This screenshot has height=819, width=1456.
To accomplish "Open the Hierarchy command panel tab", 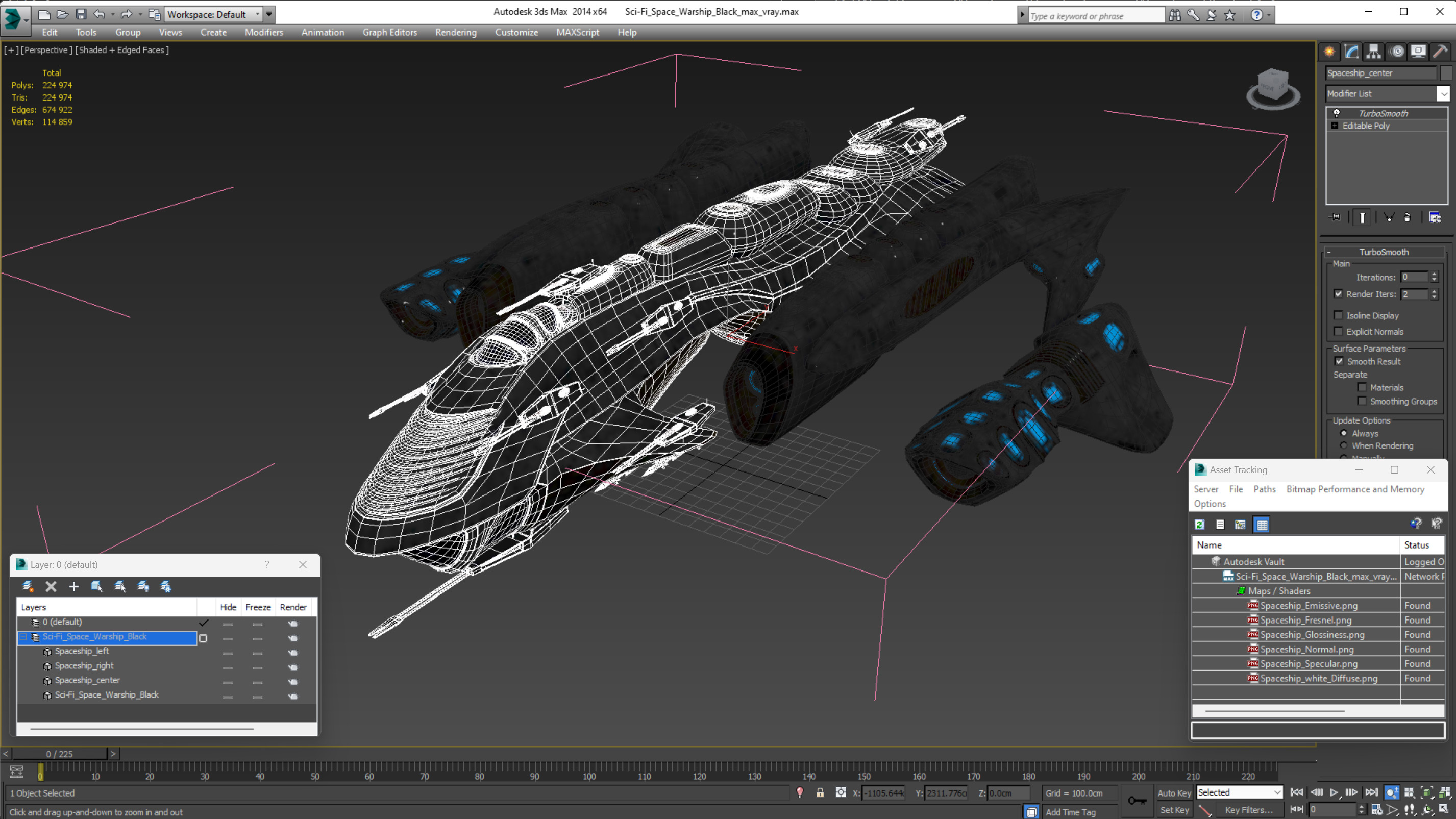I will [x=1373, y=52].
